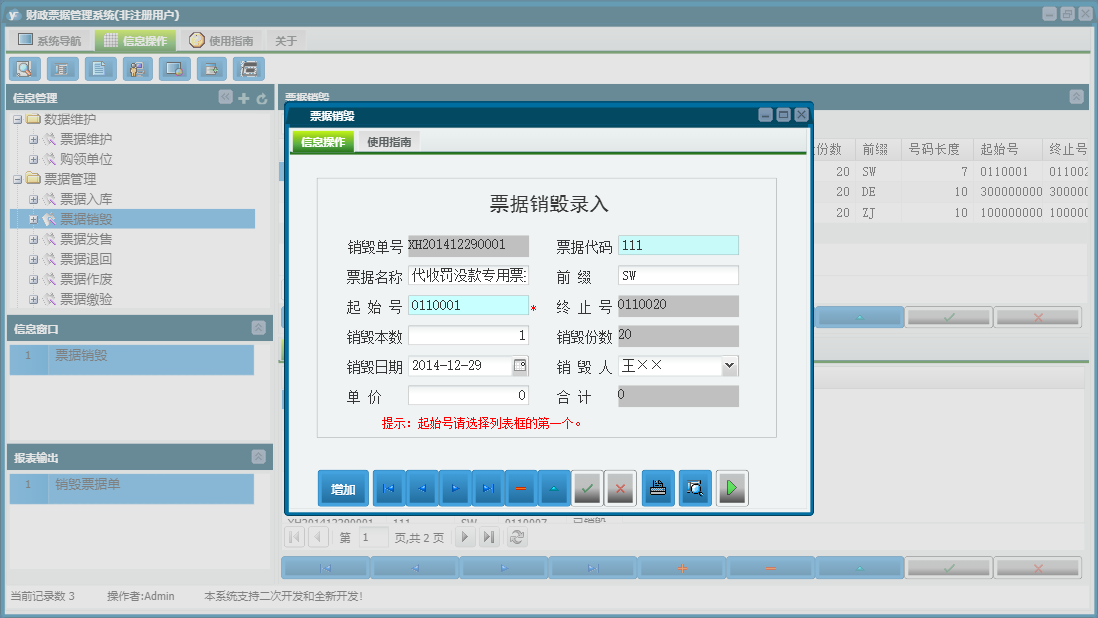Click the 单价 input field
Viewport: 1098px width, 618px height.
coord(468,395)
